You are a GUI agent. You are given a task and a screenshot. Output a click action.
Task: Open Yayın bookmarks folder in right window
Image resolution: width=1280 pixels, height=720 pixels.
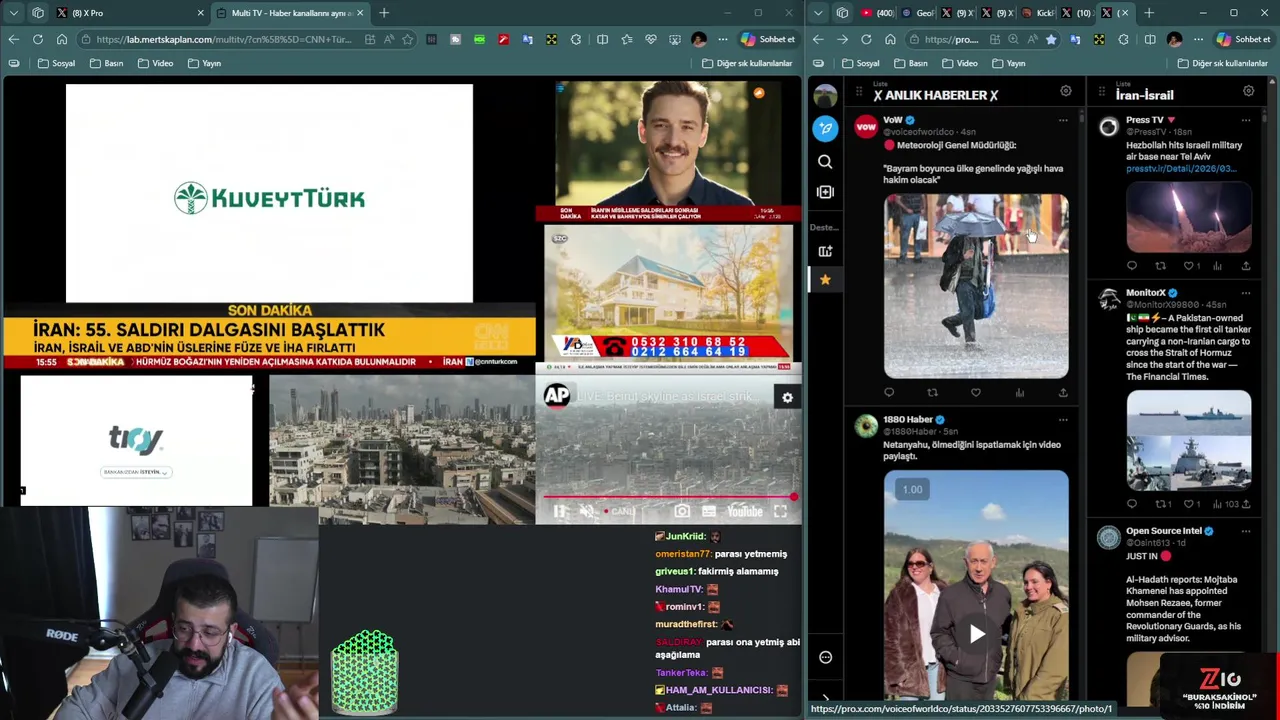pyautogui.click(x=1008, y=63)
